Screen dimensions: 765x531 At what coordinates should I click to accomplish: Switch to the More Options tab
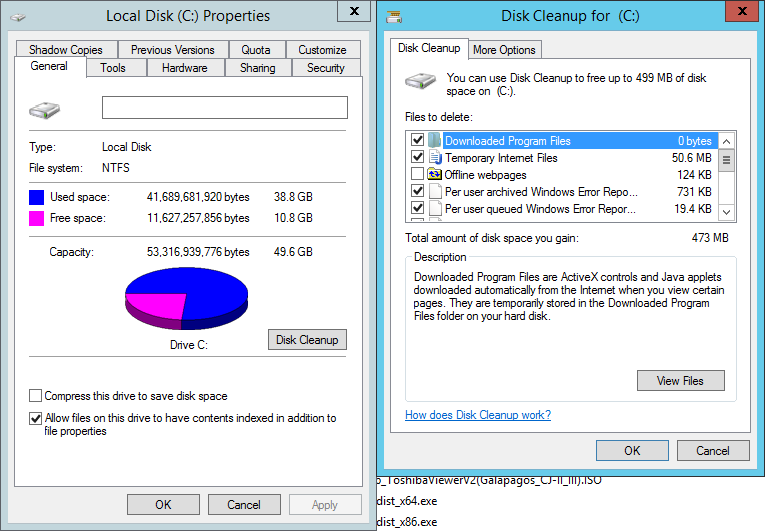[x=504, y=50]
